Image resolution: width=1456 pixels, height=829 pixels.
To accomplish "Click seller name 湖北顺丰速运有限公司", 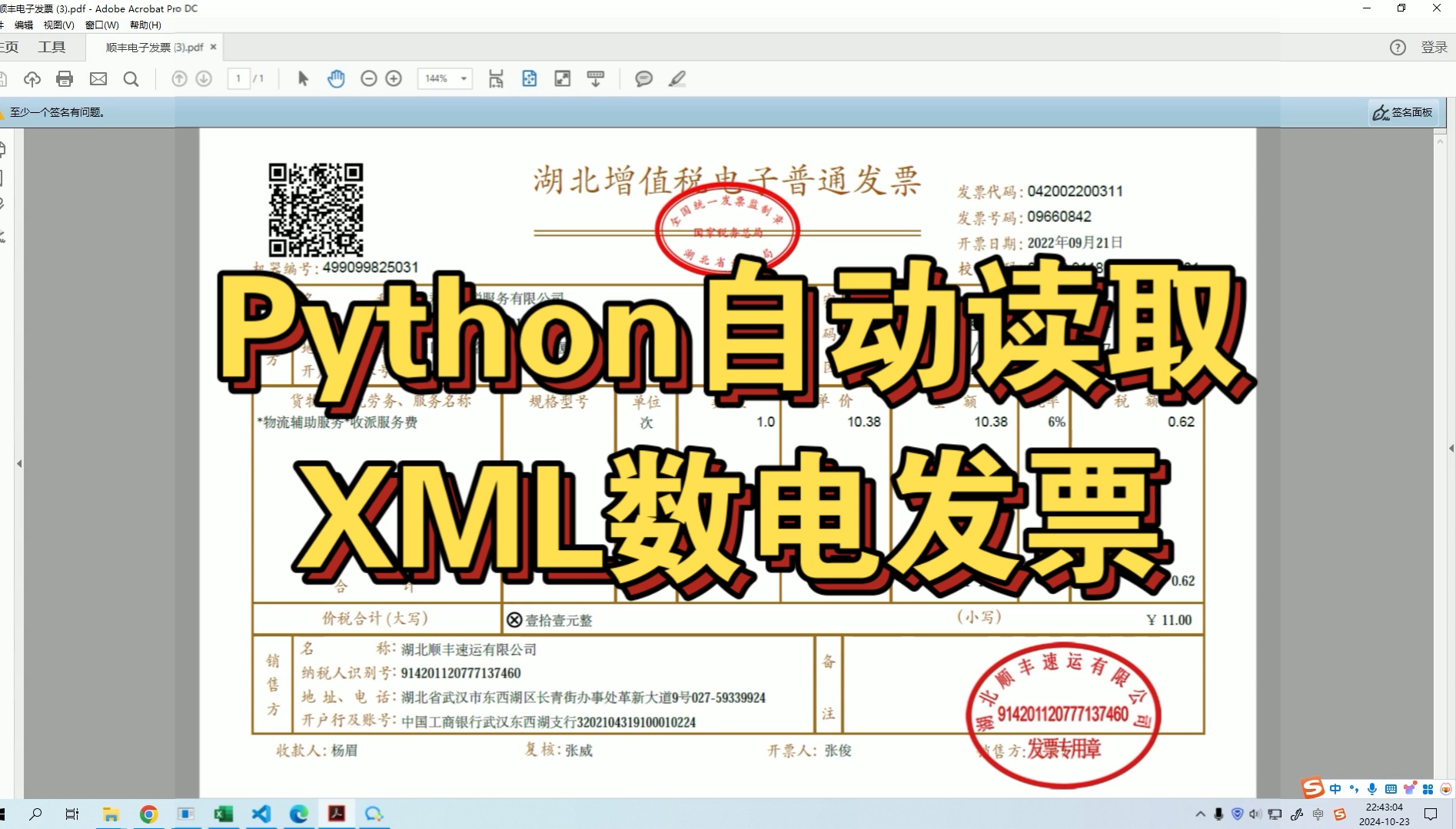I will click(x=468, y=650).
